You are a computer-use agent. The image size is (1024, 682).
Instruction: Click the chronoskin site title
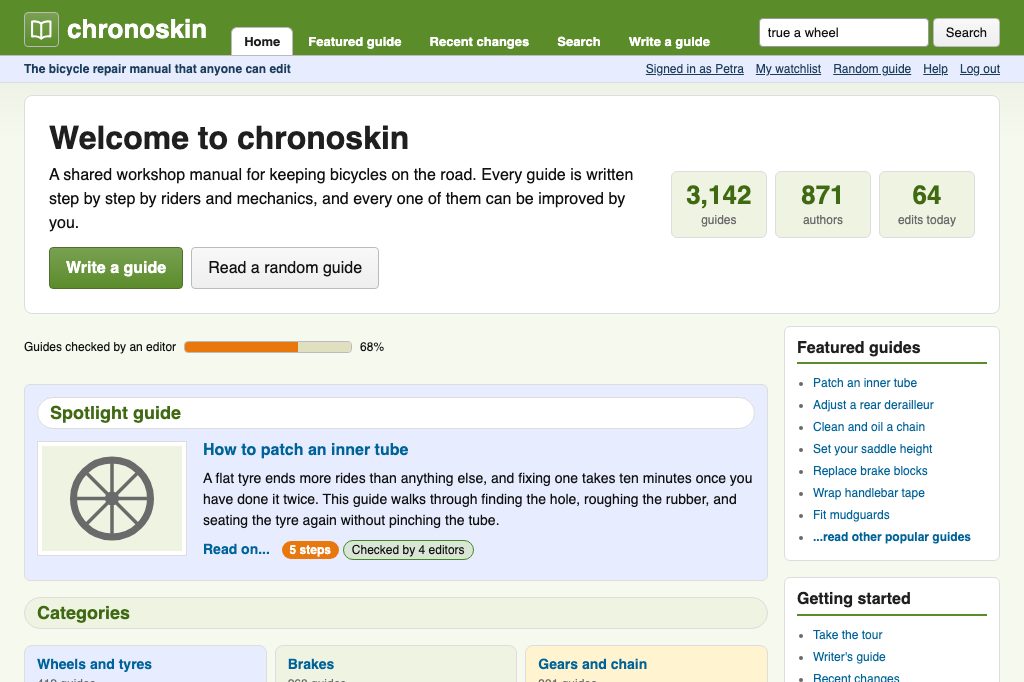coord(136,29)
